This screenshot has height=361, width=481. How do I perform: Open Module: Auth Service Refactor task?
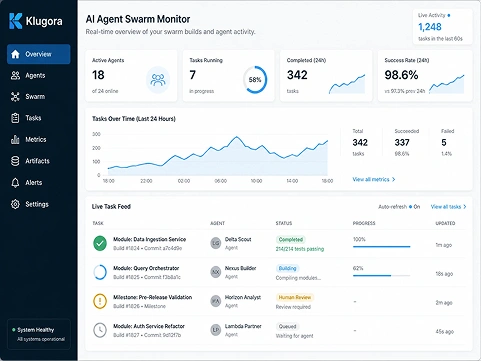(x=149, y=326)
